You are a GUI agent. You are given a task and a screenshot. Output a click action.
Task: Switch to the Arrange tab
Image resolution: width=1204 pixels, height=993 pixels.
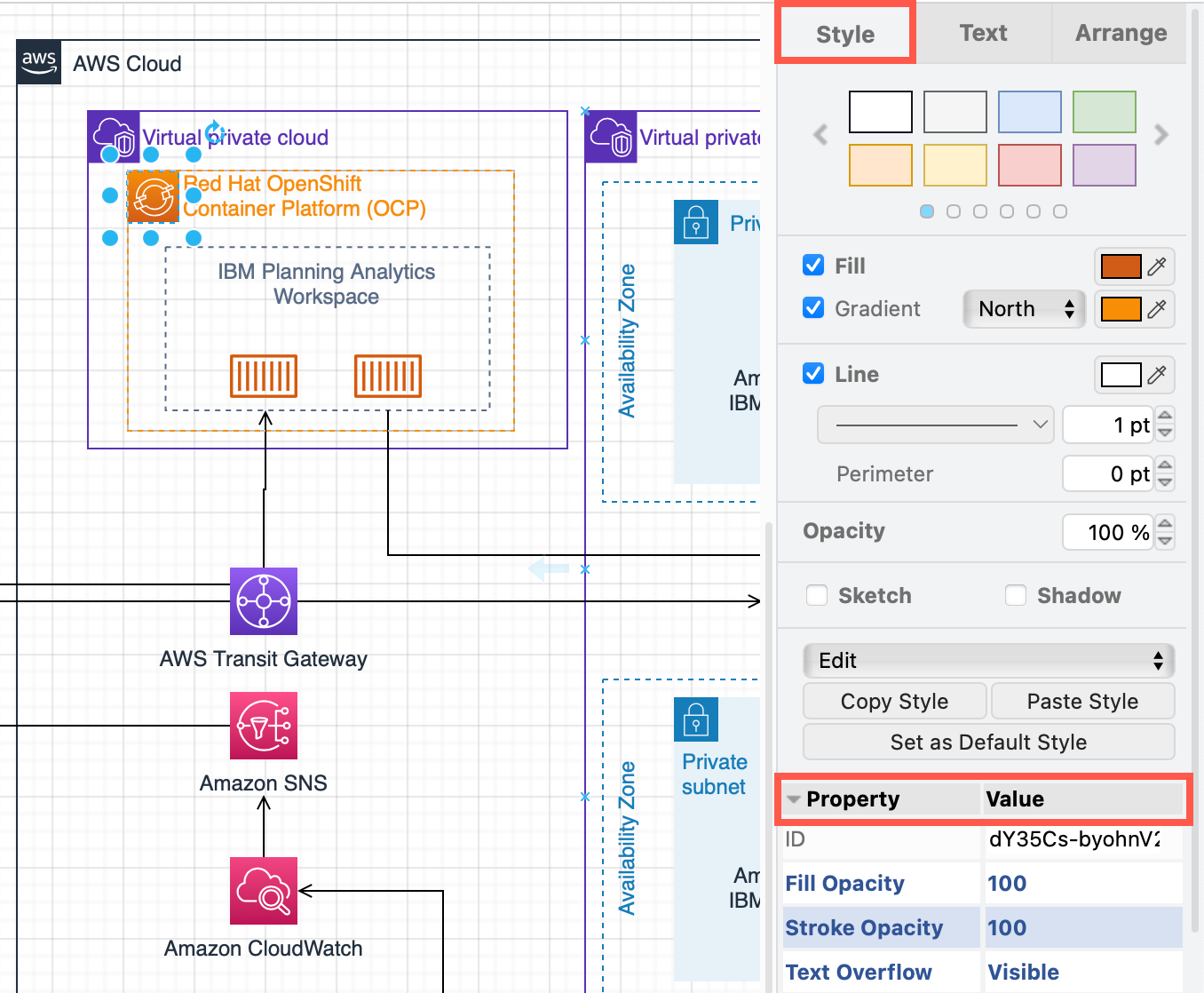pyautogui.click(x=1120, y=33)
